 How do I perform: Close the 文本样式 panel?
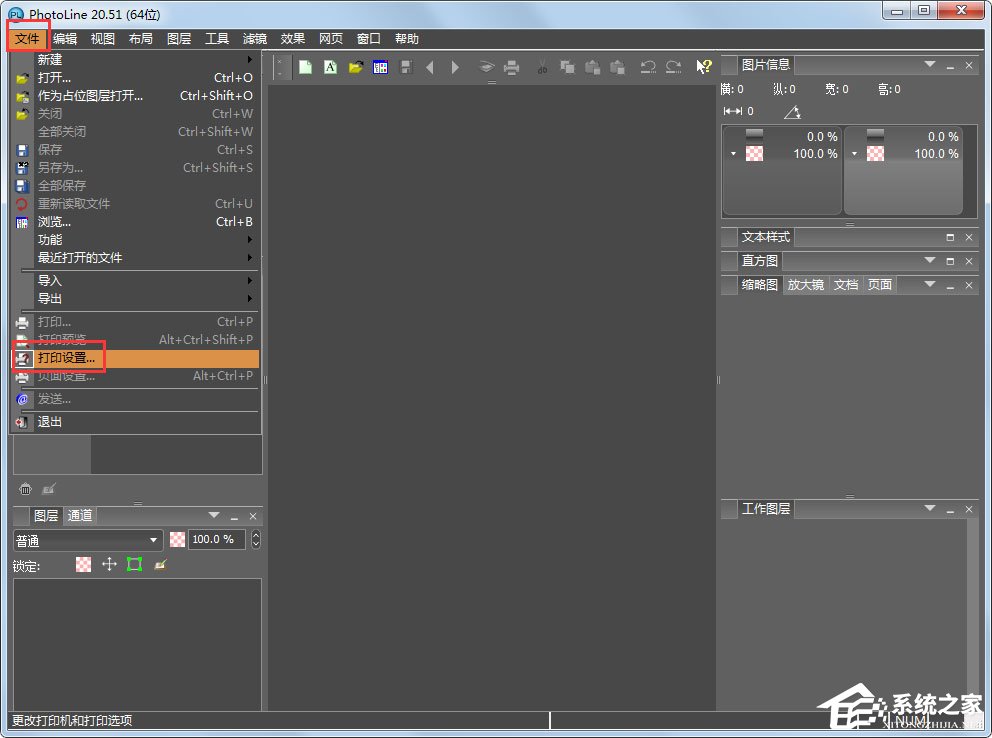click(969, 237)
